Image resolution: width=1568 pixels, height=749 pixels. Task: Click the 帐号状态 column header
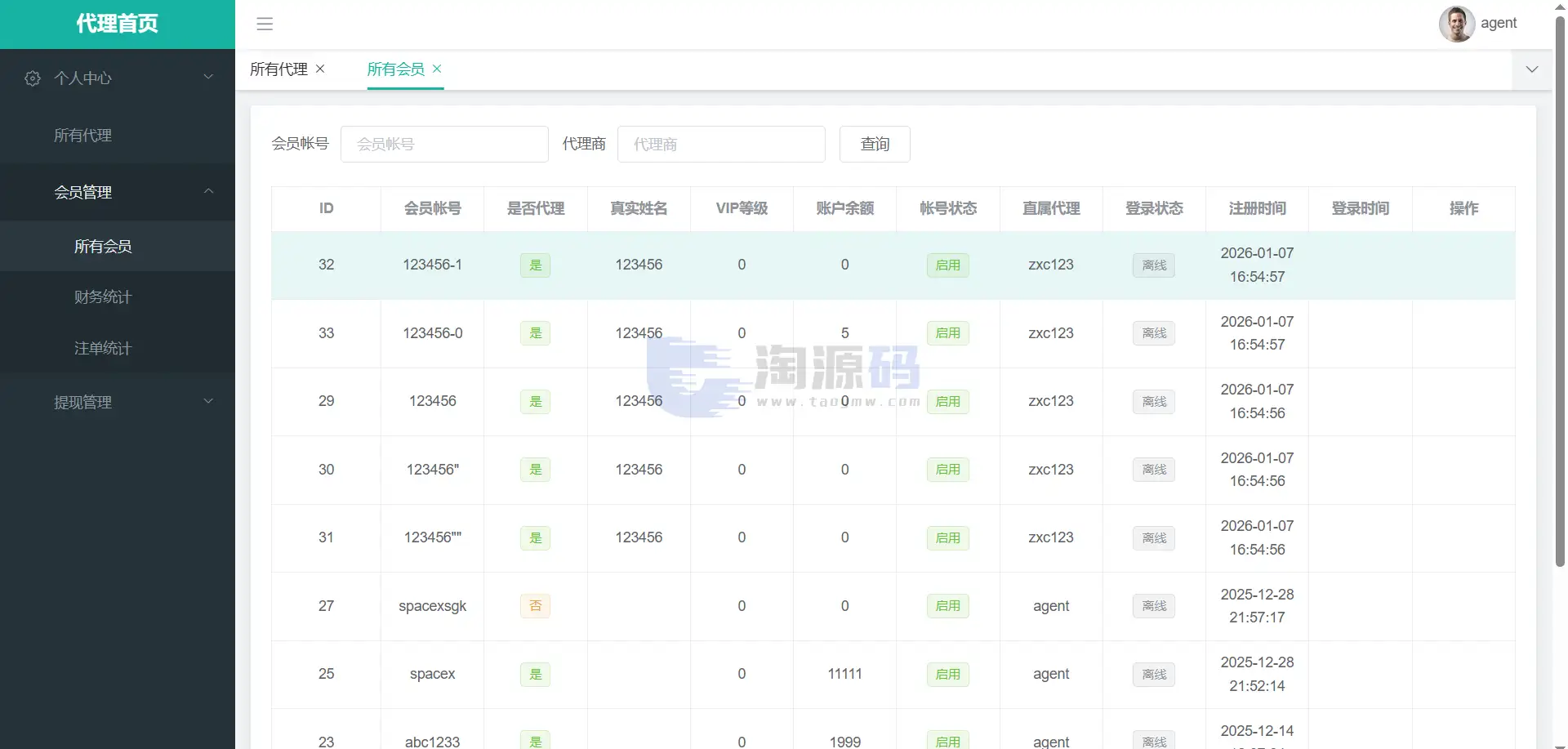[x=948, y=208]
